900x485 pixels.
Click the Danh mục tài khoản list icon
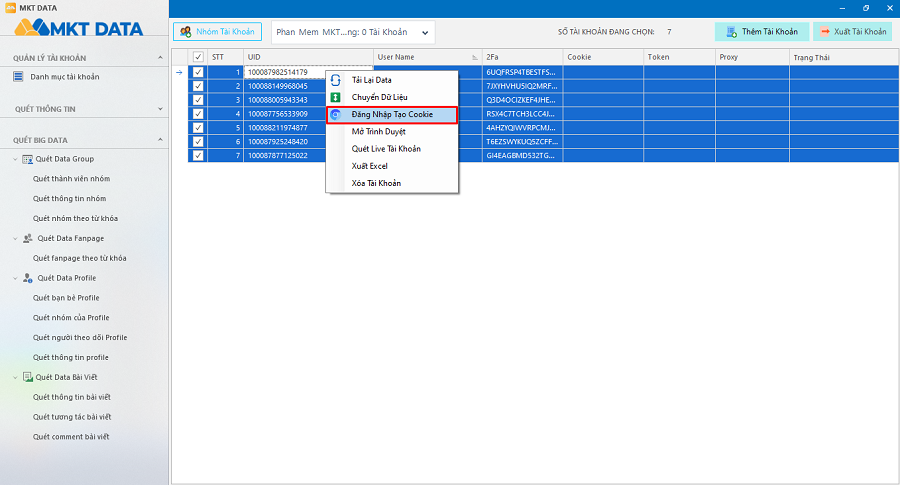click(x=18, y=77)
